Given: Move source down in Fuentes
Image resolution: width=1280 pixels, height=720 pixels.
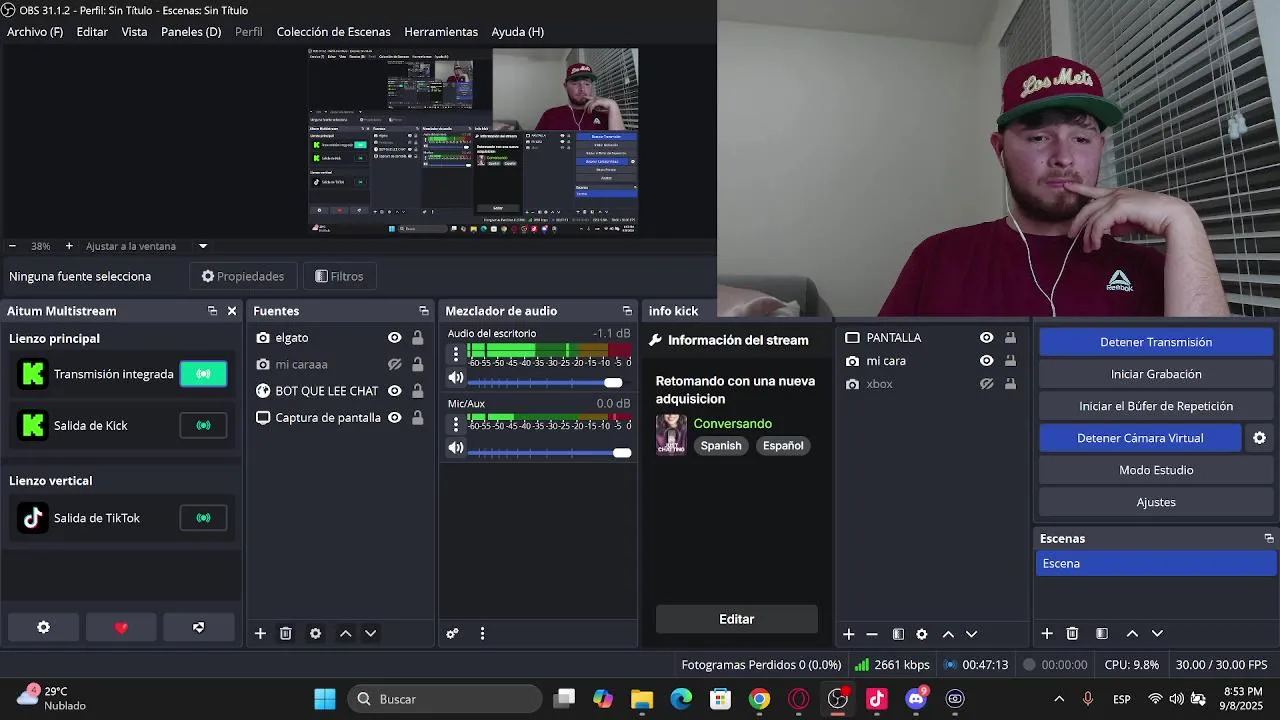Looking at the screenshot, I should coord(370,633).
